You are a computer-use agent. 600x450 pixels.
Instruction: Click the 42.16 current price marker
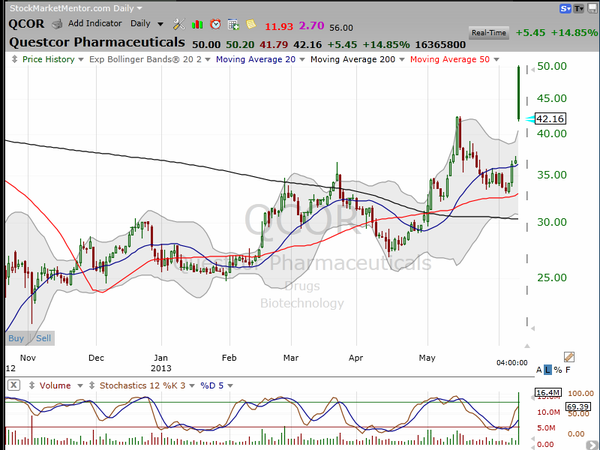(550, 119)
